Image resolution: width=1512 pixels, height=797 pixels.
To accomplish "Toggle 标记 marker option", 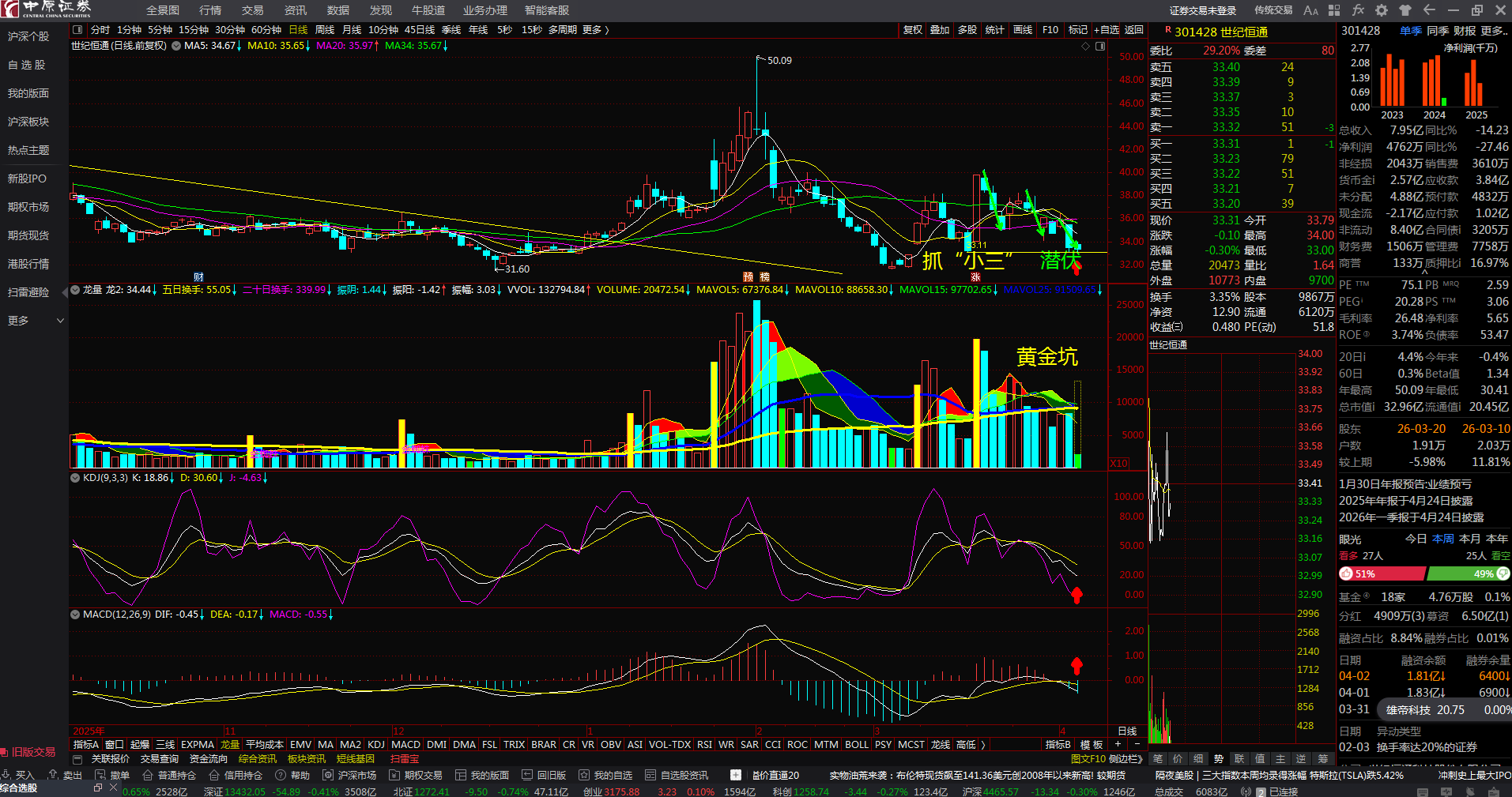I will tap(1077, 30).
